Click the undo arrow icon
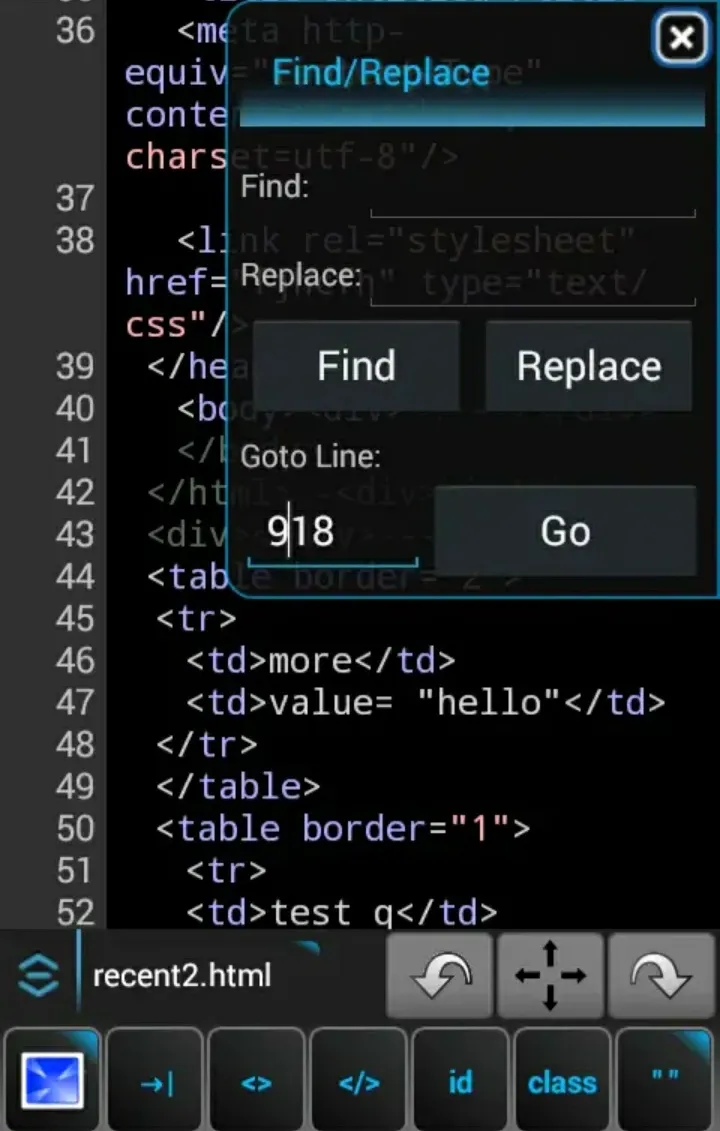The image size is (720, 1131). [x=439, y=975]
